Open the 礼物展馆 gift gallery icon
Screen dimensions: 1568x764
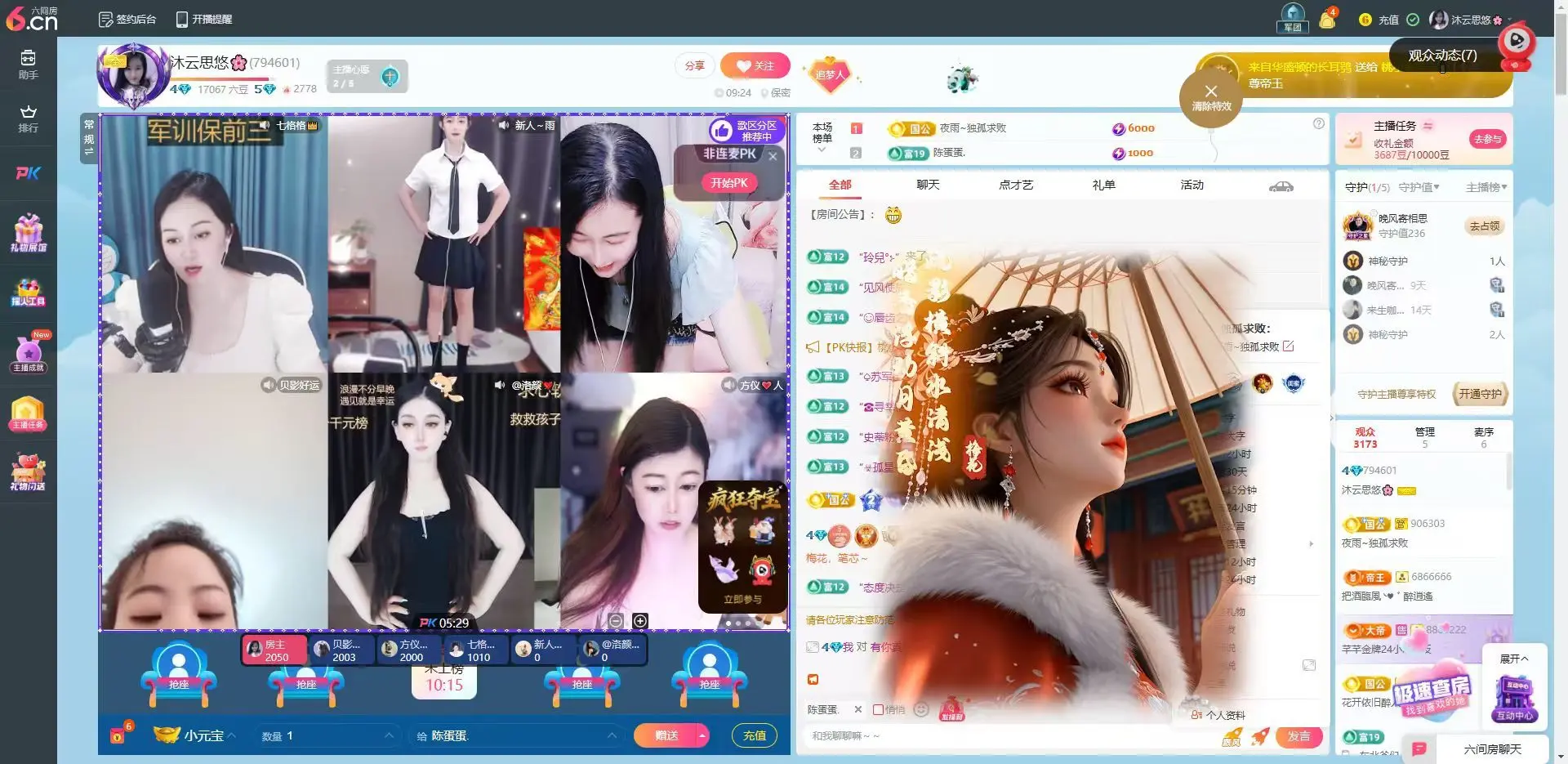[x=28, y=233]
